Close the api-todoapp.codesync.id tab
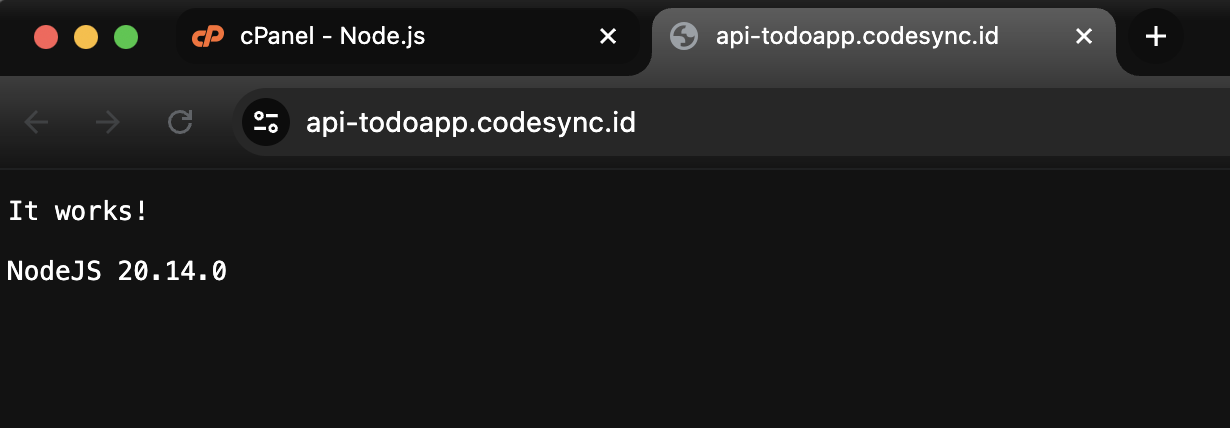The image size is (1230, 428). (1083, 37)
